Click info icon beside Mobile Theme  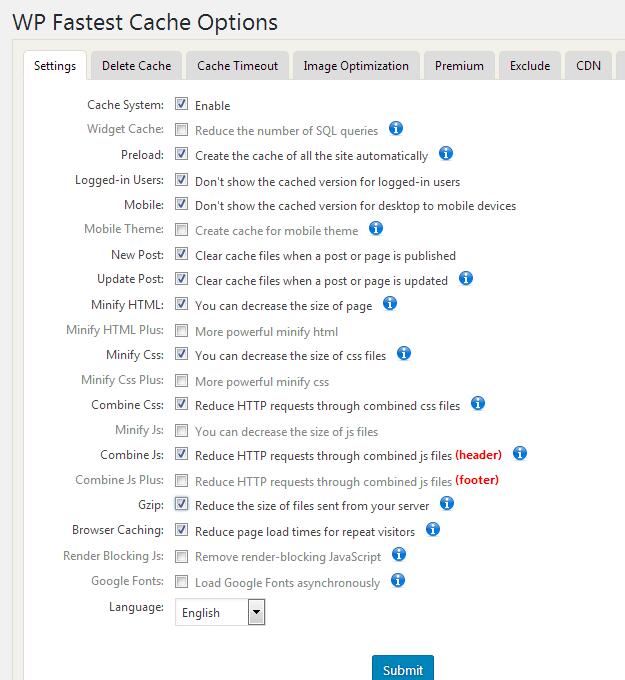point(376,228)
